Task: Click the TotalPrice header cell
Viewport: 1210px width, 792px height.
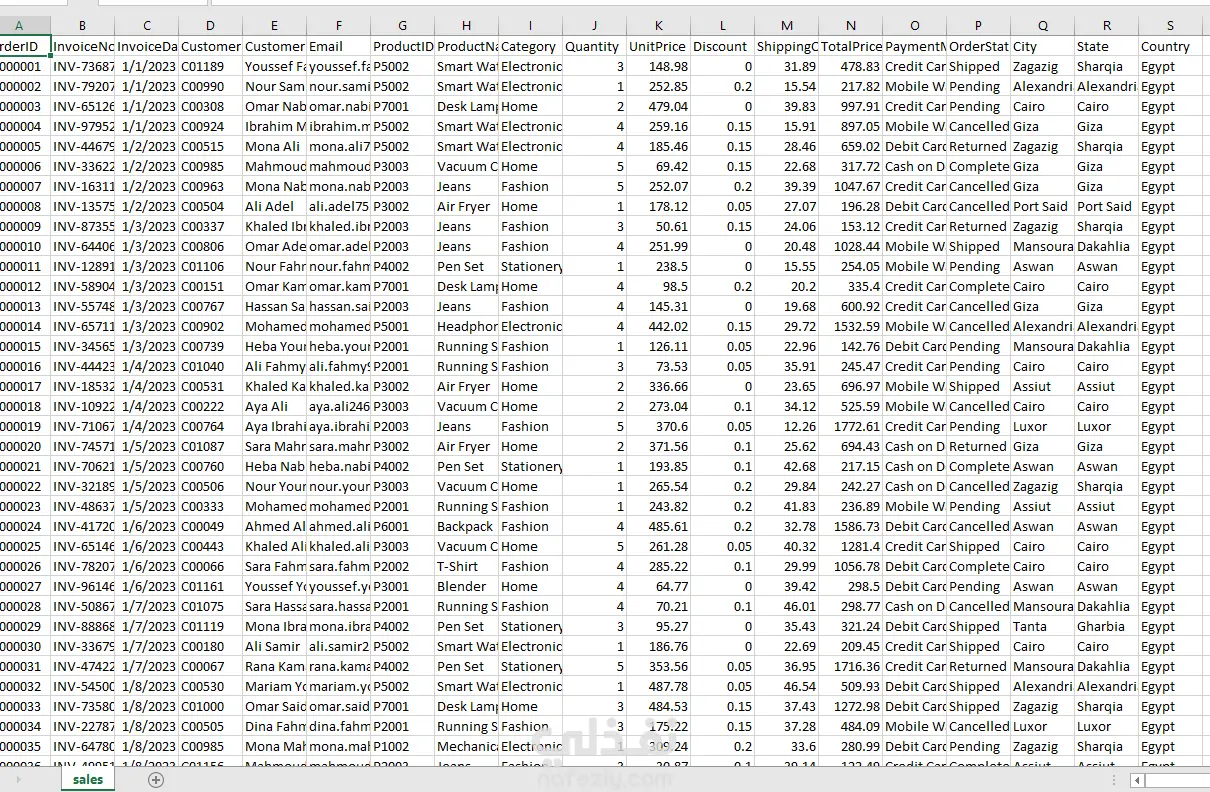Action: click(851, 46)
